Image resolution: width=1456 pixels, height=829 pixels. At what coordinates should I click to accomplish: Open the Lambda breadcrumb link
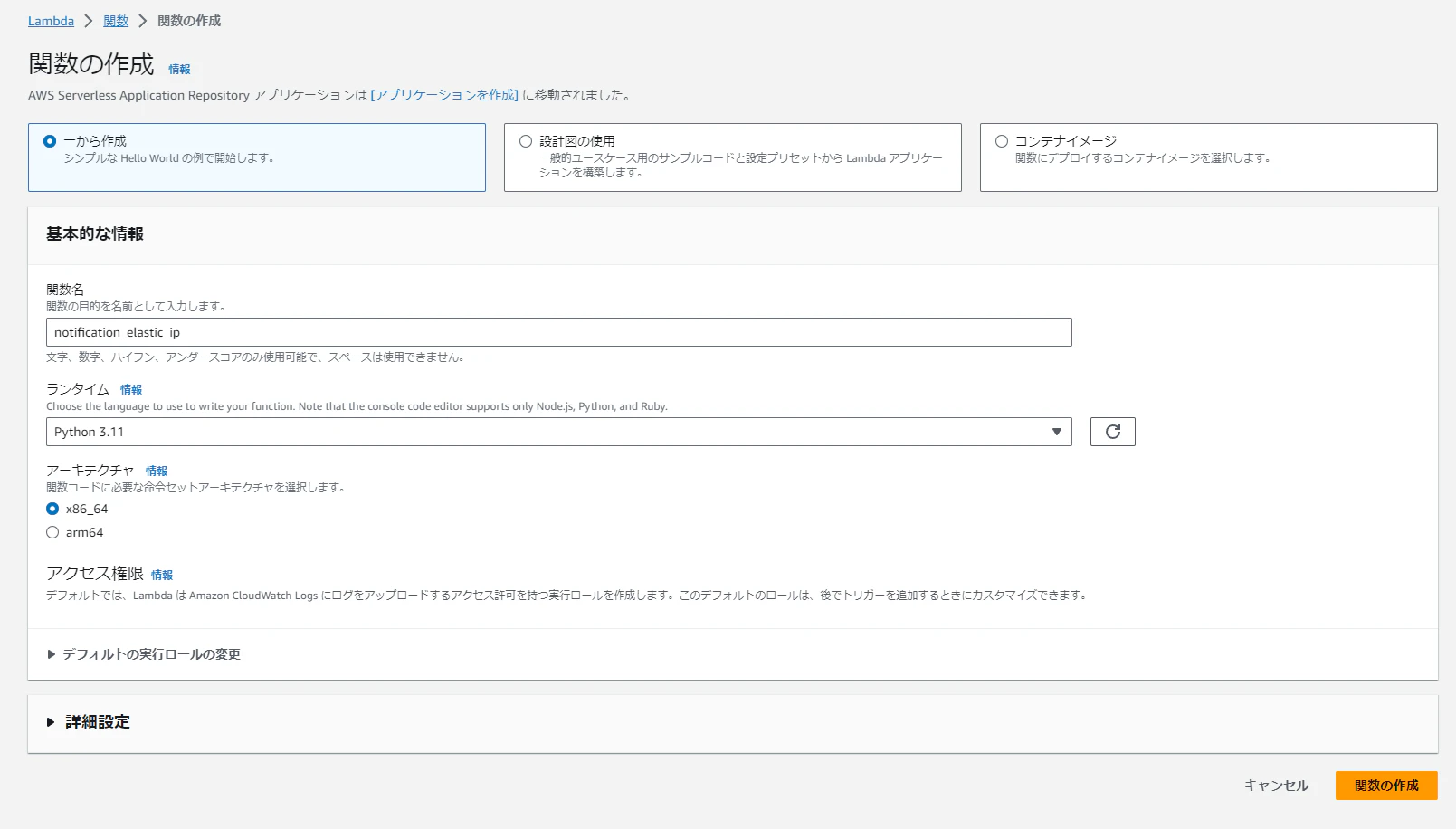click(x=51, y=21)
